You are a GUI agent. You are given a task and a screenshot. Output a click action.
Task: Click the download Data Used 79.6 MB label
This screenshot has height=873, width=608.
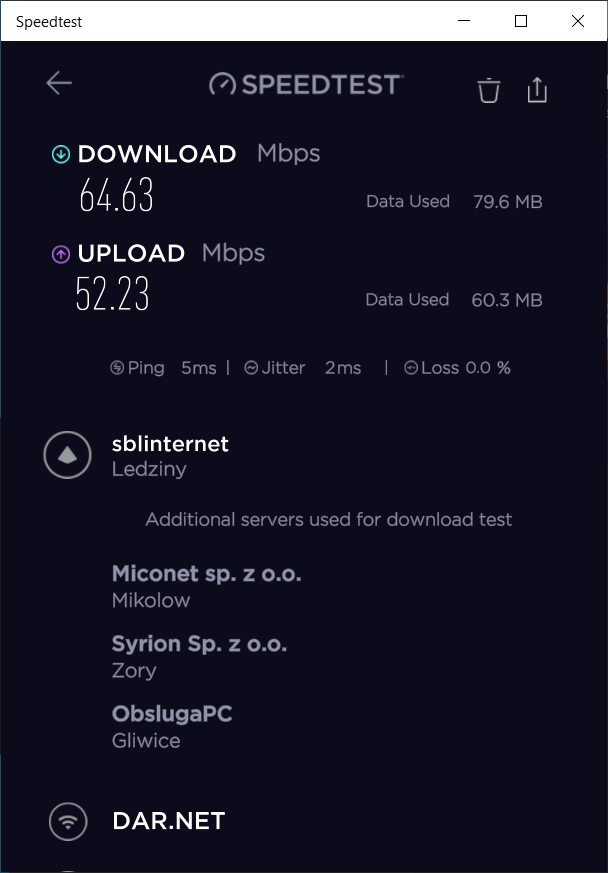coord(454,202)
